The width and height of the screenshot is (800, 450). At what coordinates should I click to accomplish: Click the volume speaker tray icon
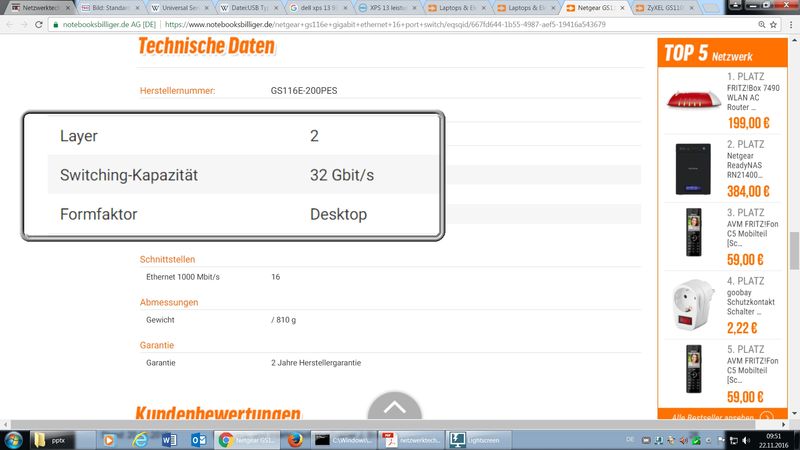(x=746, y=440)
